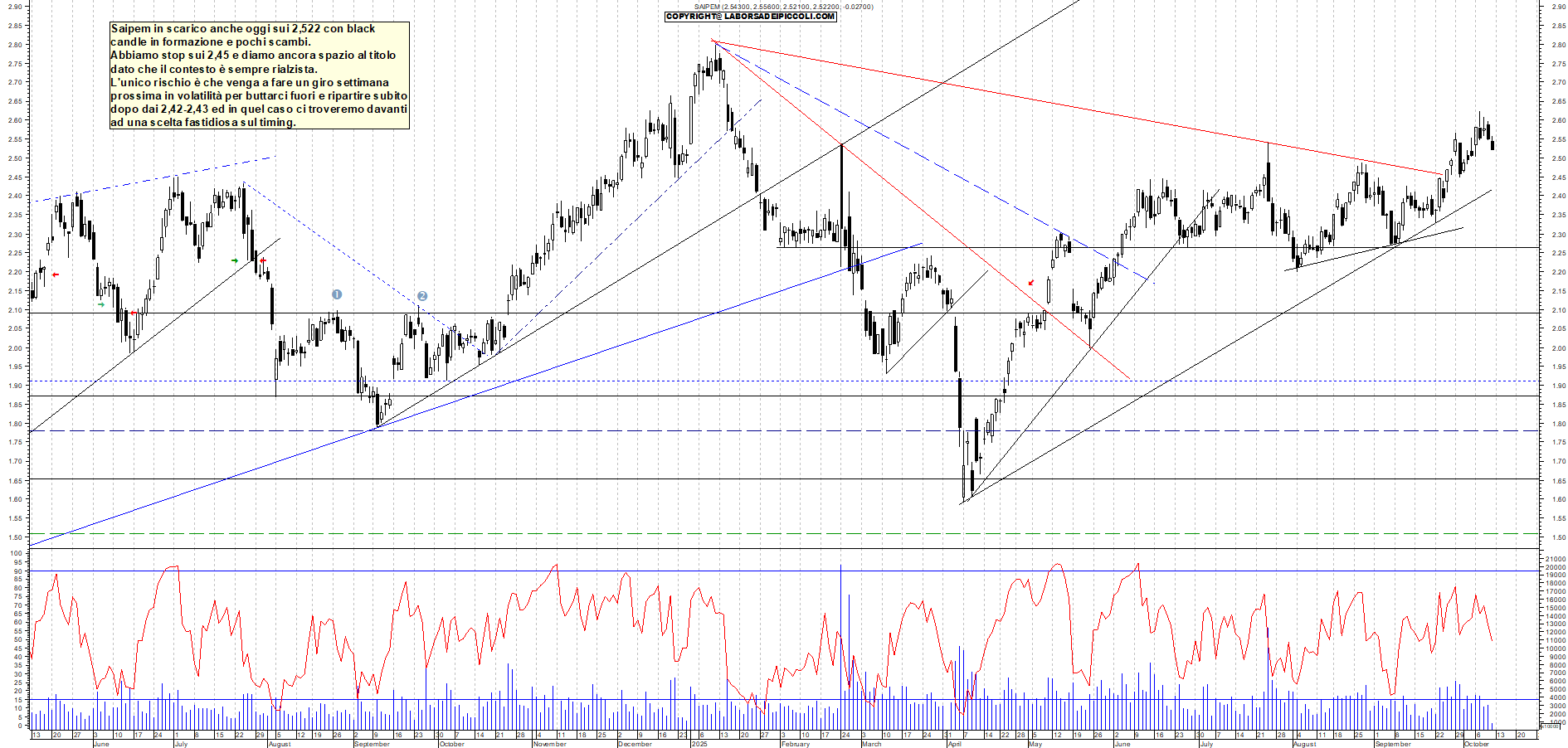Select the November label on the time axis

pyautogui.click(x=549, y=744)
